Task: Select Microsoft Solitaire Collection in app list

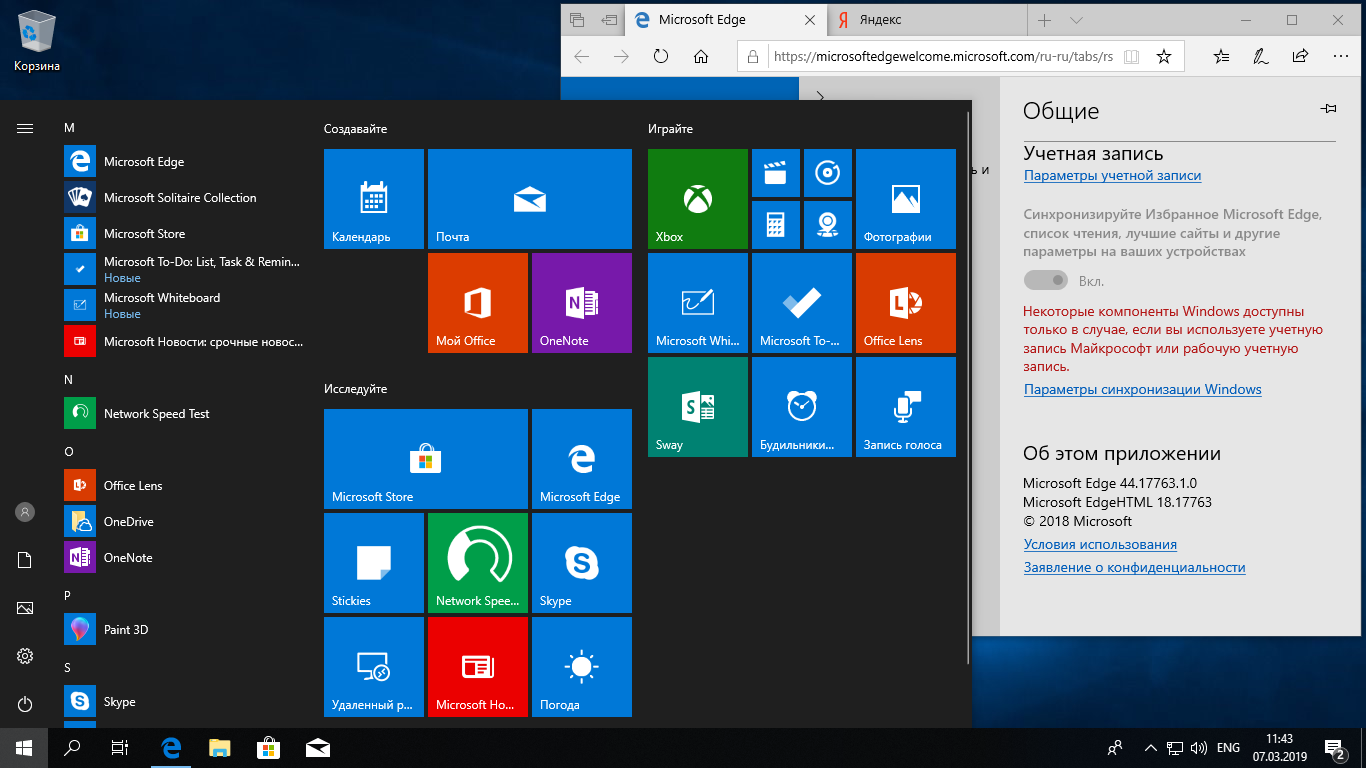Action: tap(184, 198)
